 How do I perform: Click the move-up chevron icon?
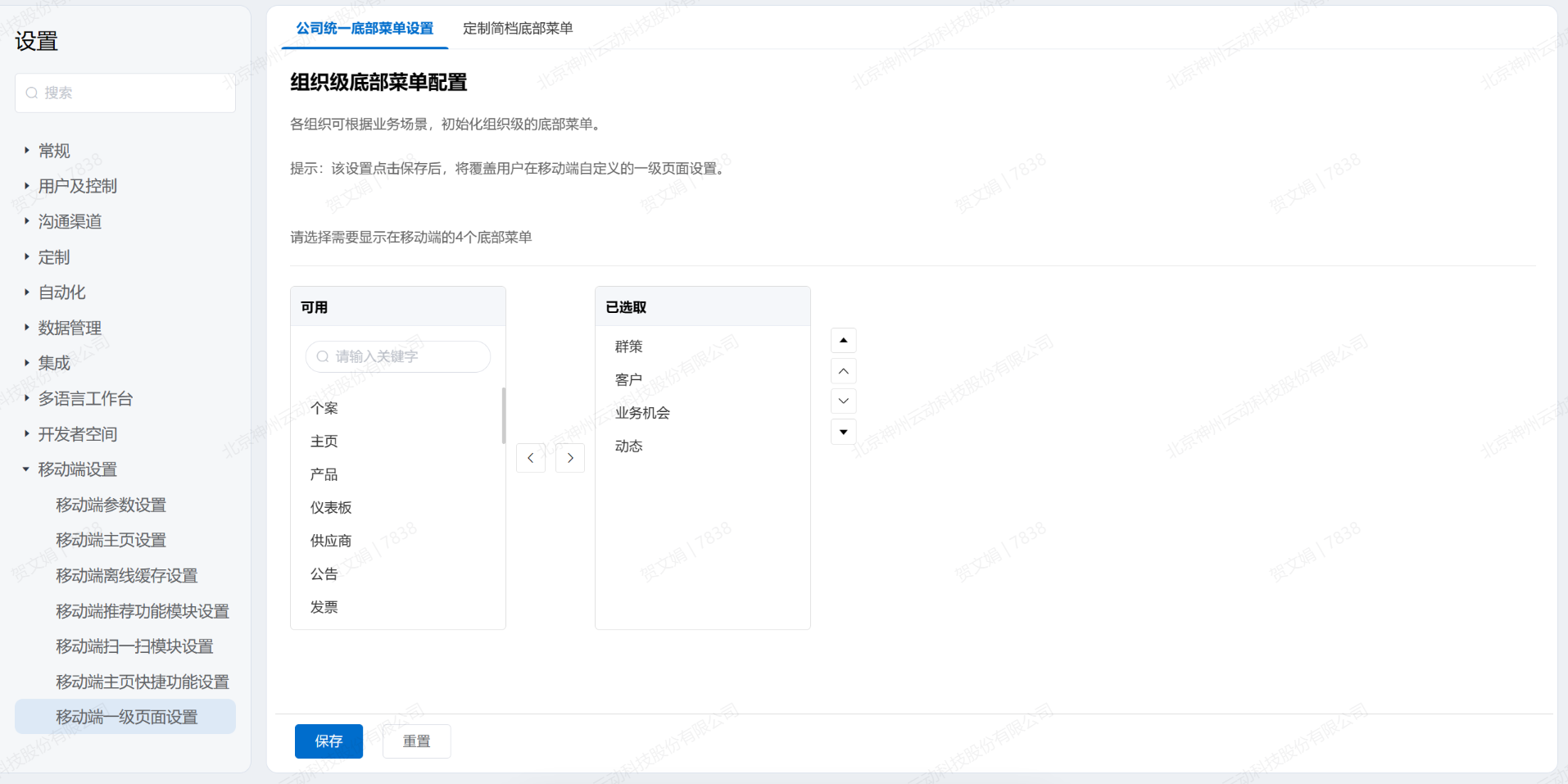click(x=843, y=371)
